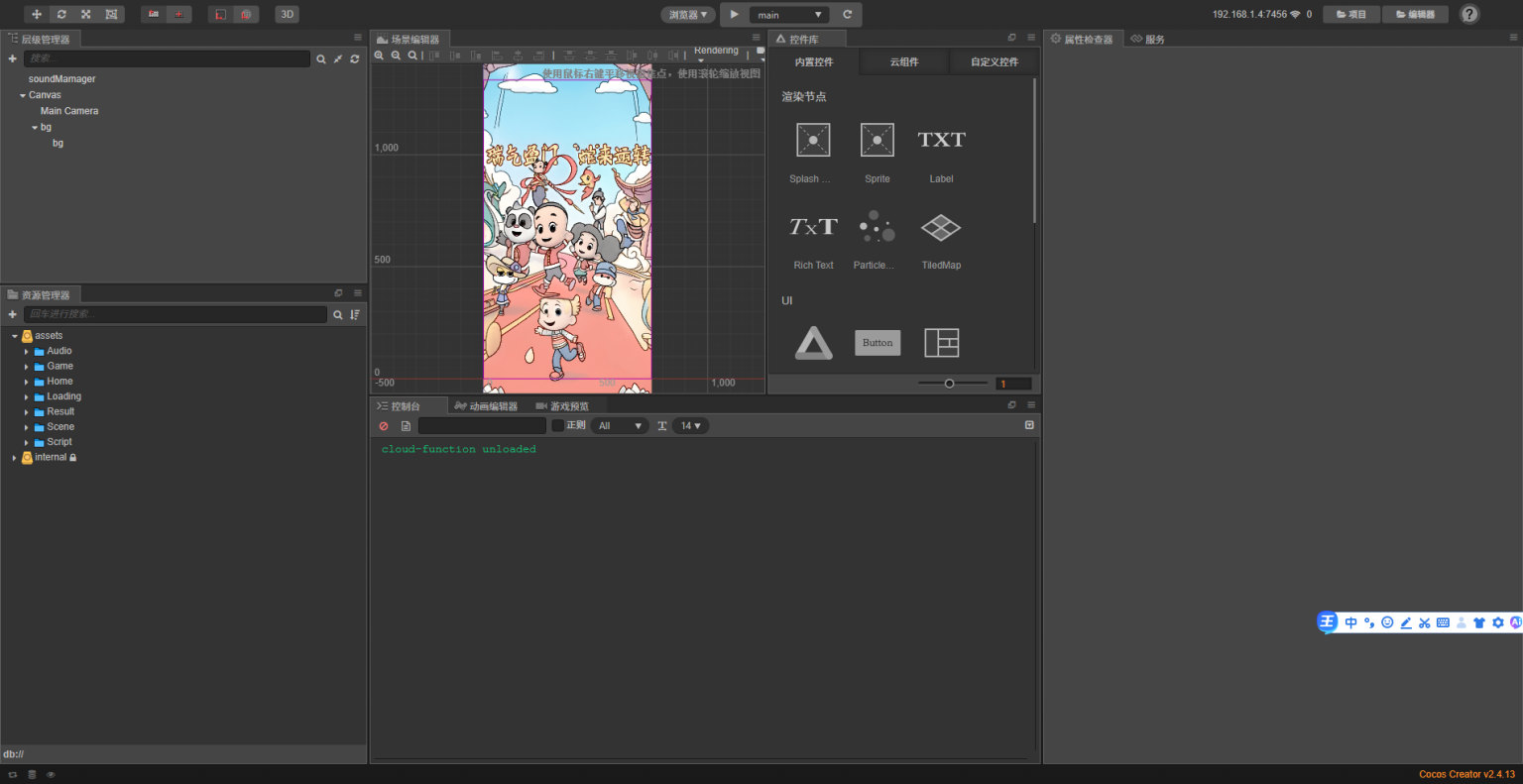Click the 编辑器 folder button

[x=1416, y=15]
